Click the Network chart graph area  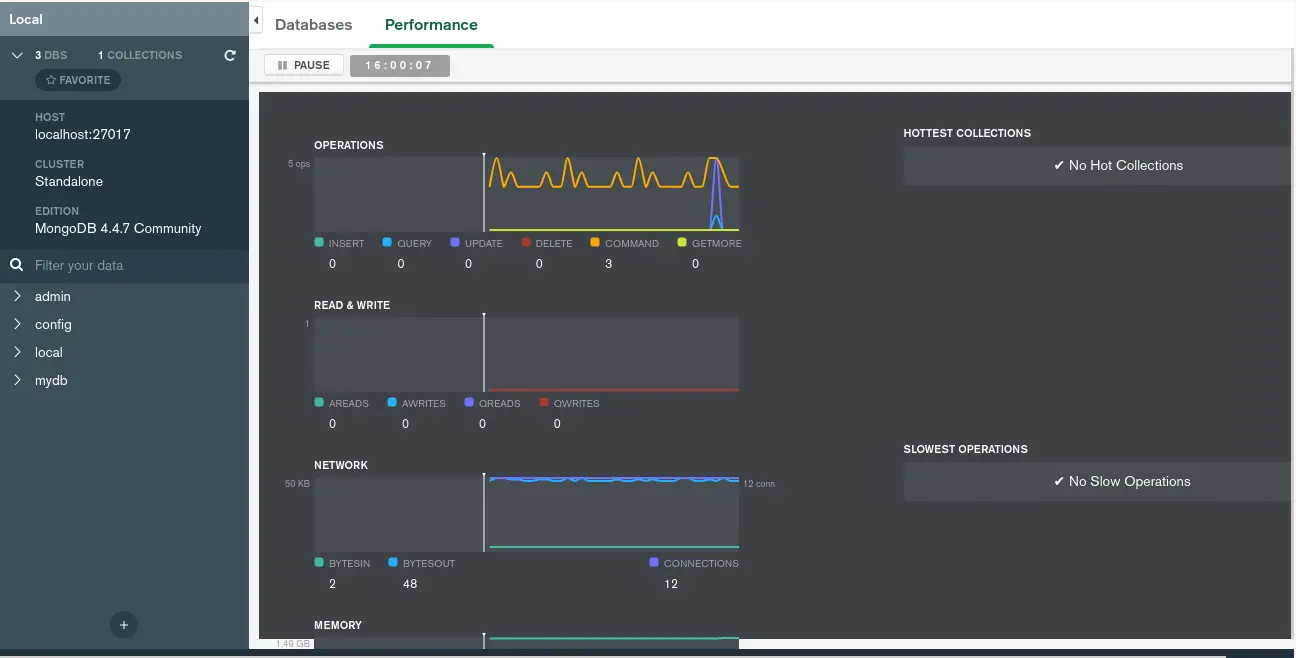527,514
